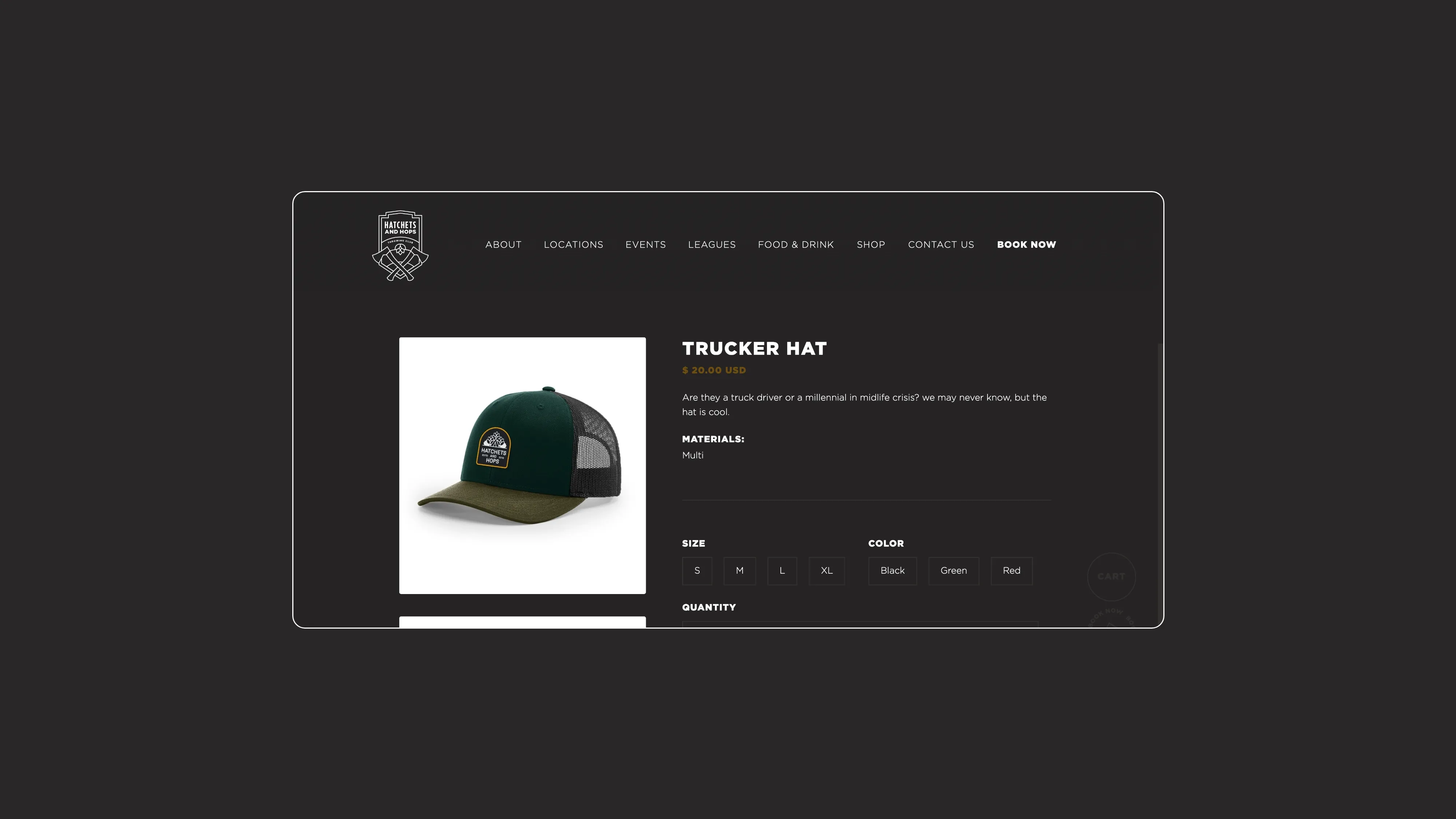Go to the Locations page
The width and height of the screenshot is (1456, 819).
573,245
